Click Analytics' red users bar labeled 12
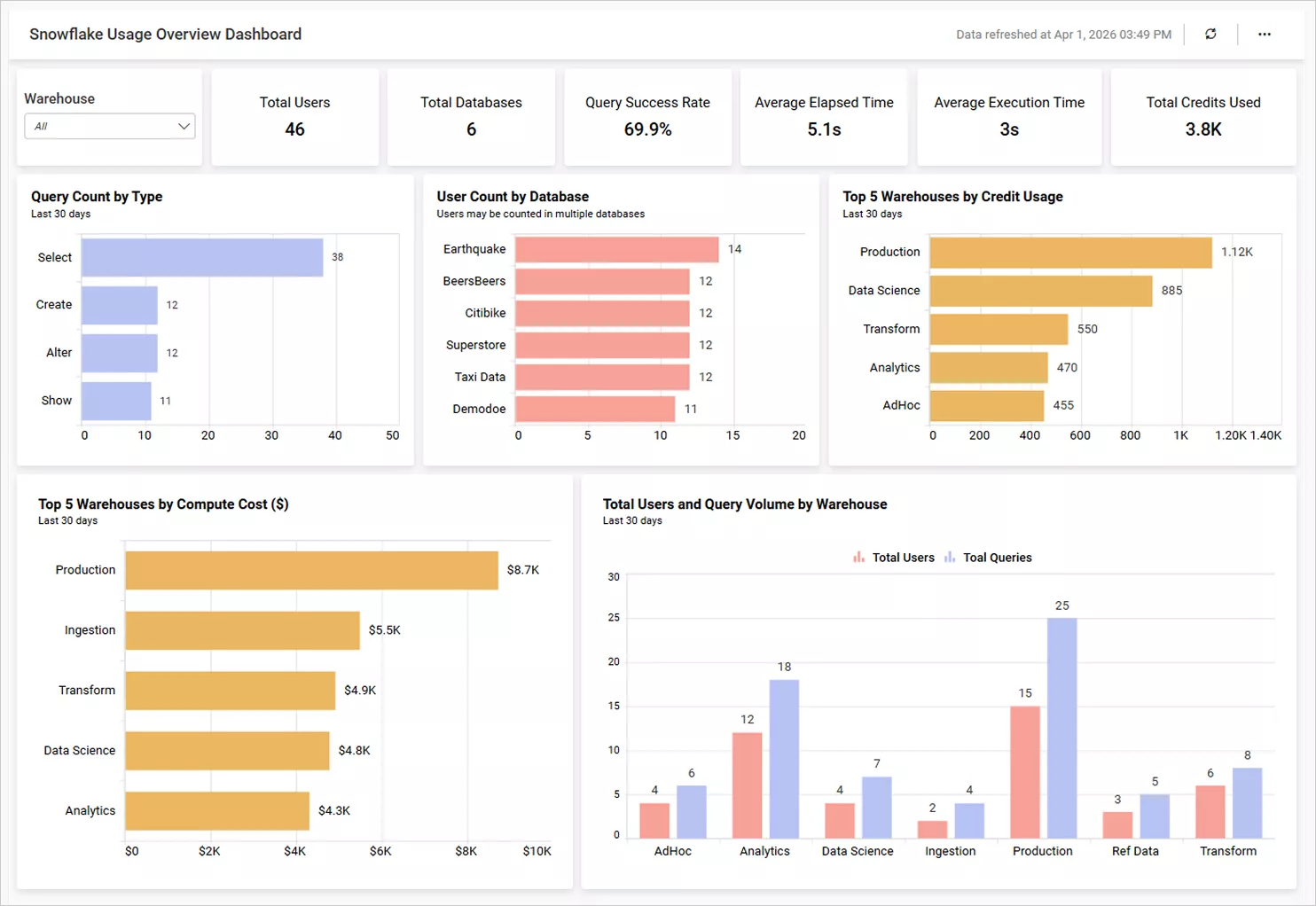 [748, 785]
